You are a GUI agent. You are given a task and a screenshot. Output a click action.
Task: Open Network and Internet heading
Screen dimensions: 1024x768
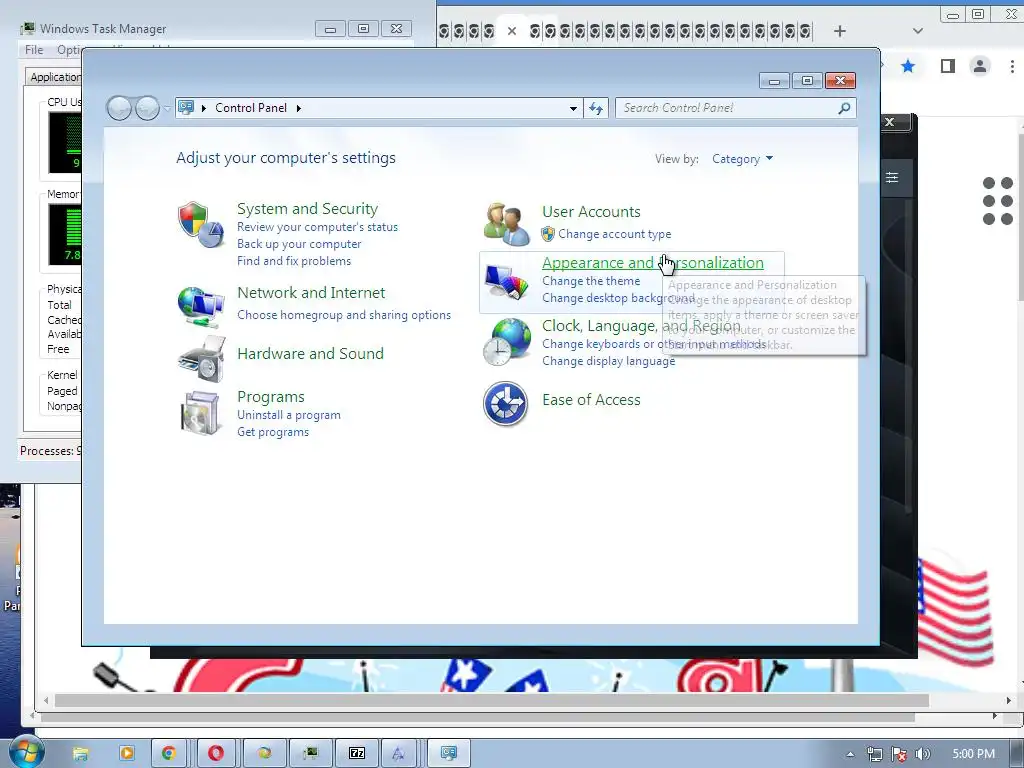(x=311, y=293)
